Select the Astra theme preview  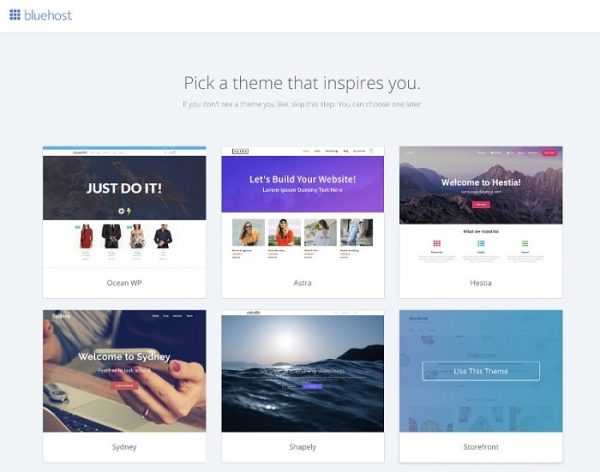[303, 207]
